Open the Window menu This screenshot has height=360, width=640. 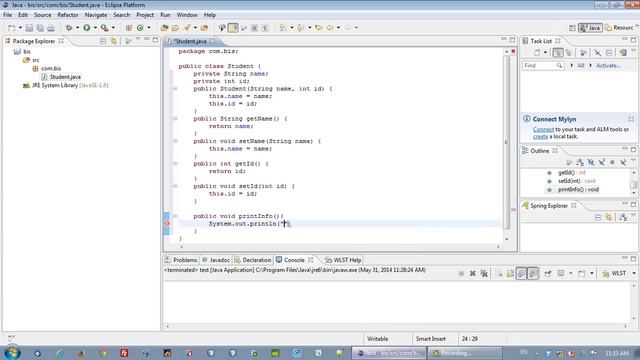point(187,15)
